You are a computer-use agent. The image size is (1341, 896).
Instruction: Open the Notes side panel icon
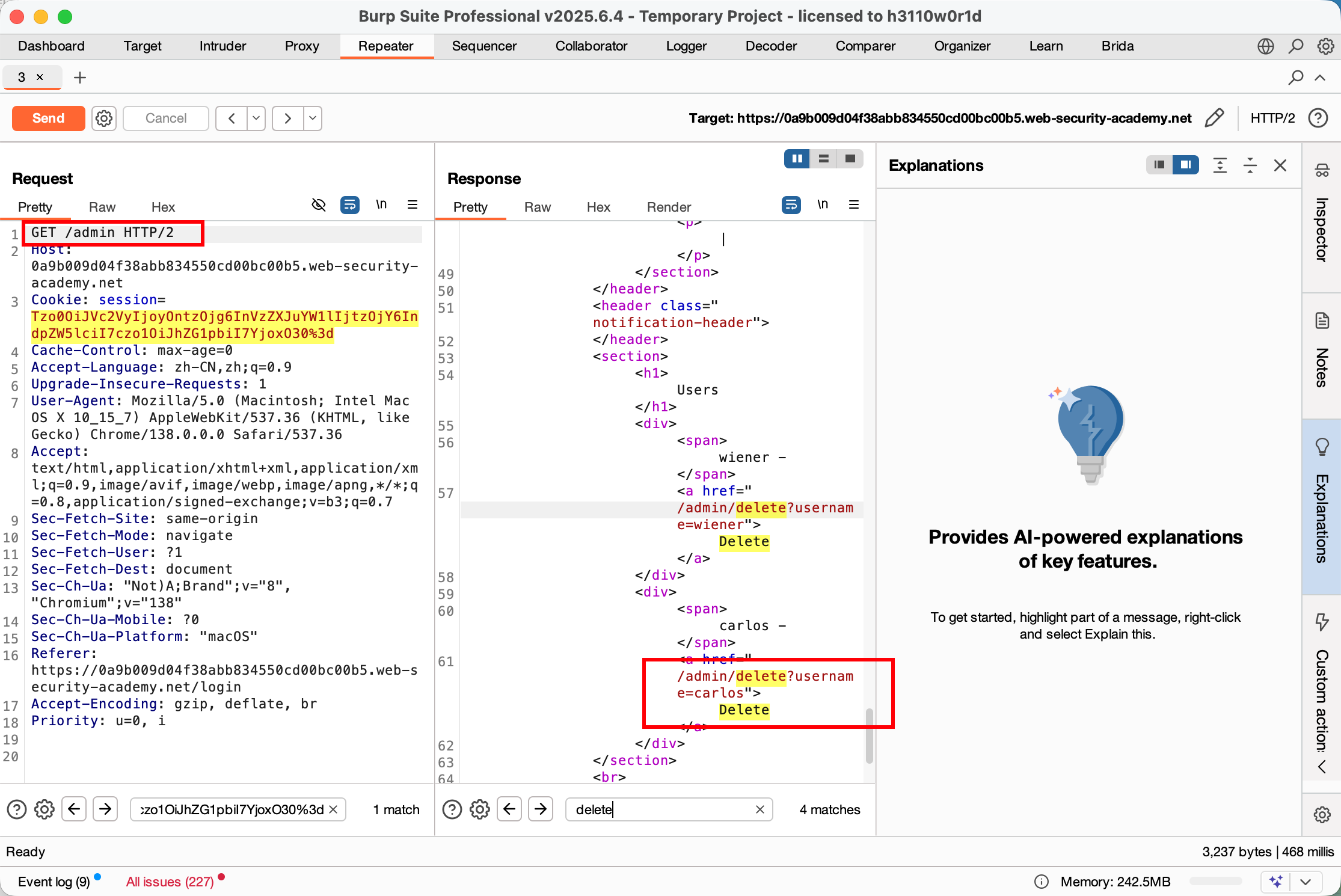pyautogui.click(x=1322, y=321)
